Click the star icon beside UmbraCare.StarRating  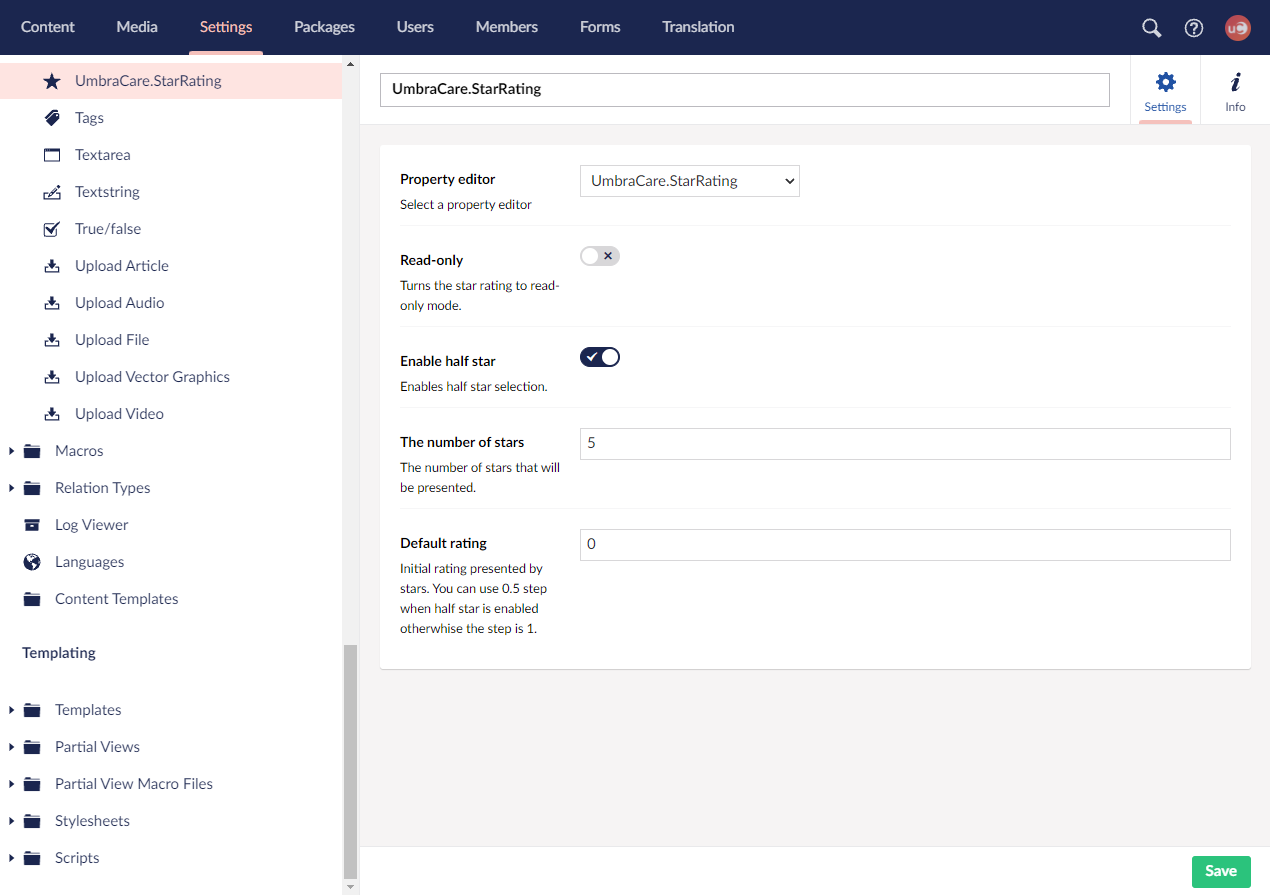(x=52, y=81)
